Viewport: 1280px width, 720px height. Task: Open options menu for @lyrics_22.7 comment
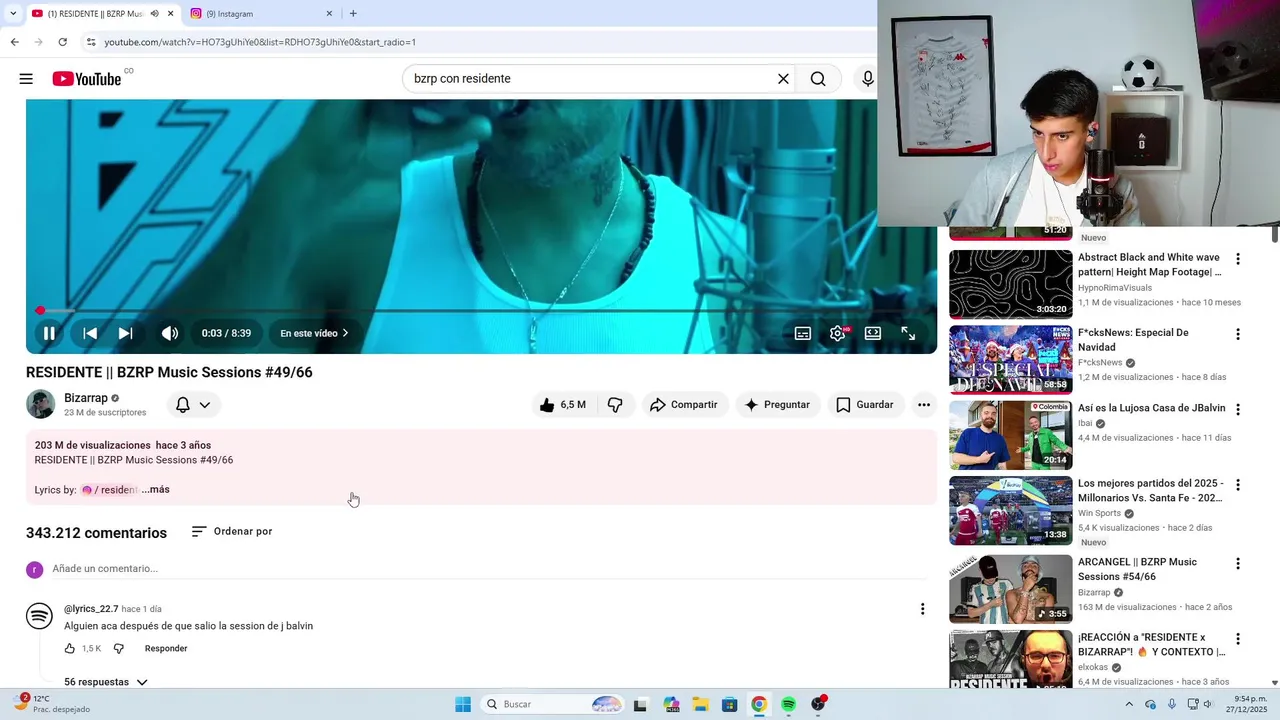[x=922, y=609]
